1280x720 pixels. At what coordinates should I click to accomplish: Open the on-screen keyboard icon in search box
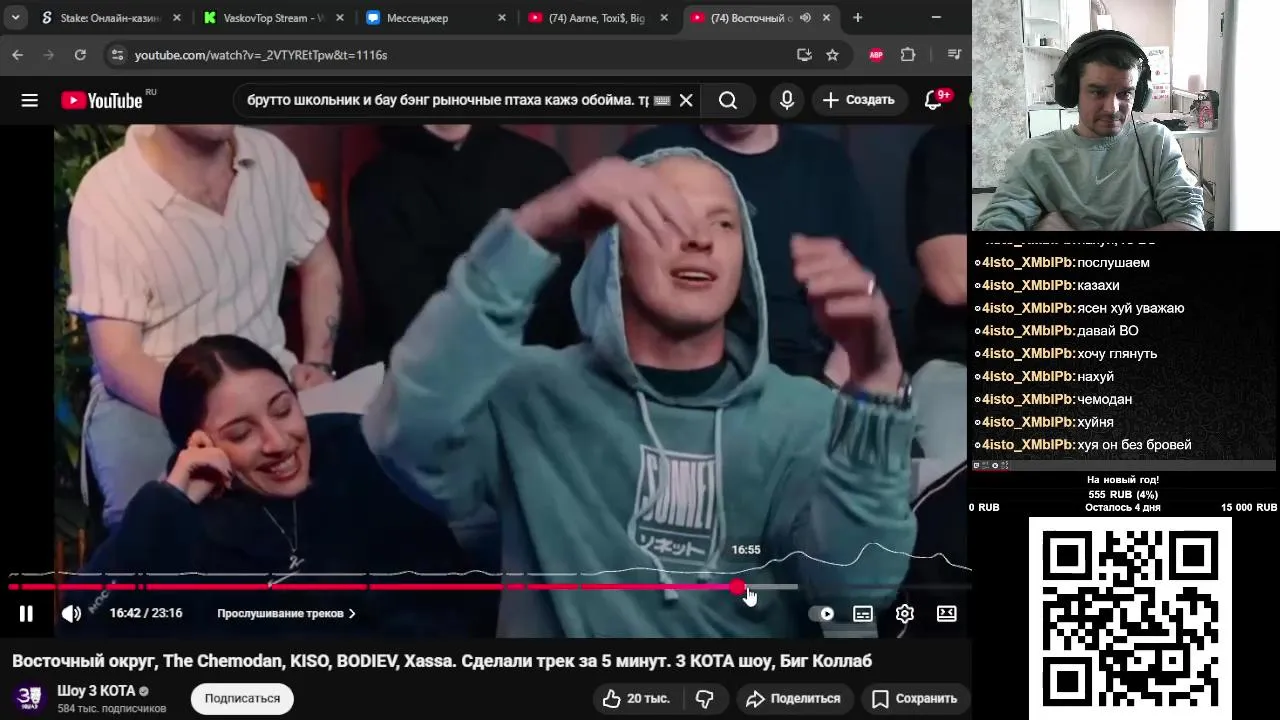click(x=661, y=100)
